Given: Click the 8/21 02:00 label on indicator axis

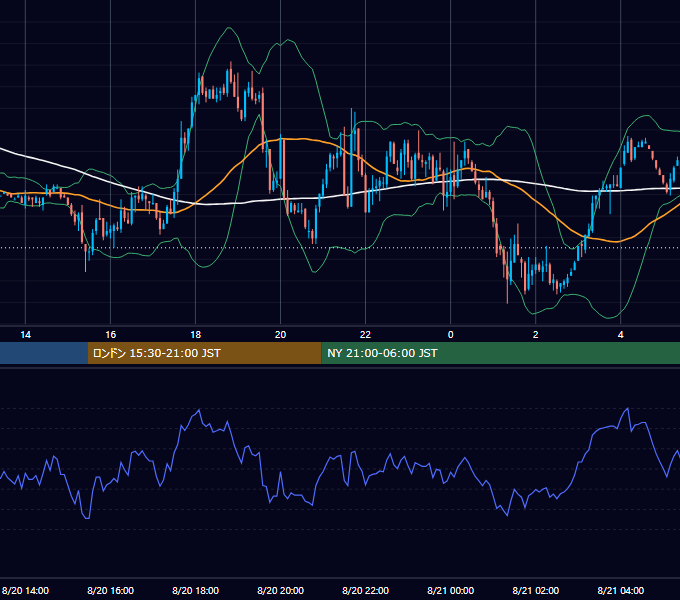Looking at the screenshot, I should pyautogui.click(x=536, y=590).
